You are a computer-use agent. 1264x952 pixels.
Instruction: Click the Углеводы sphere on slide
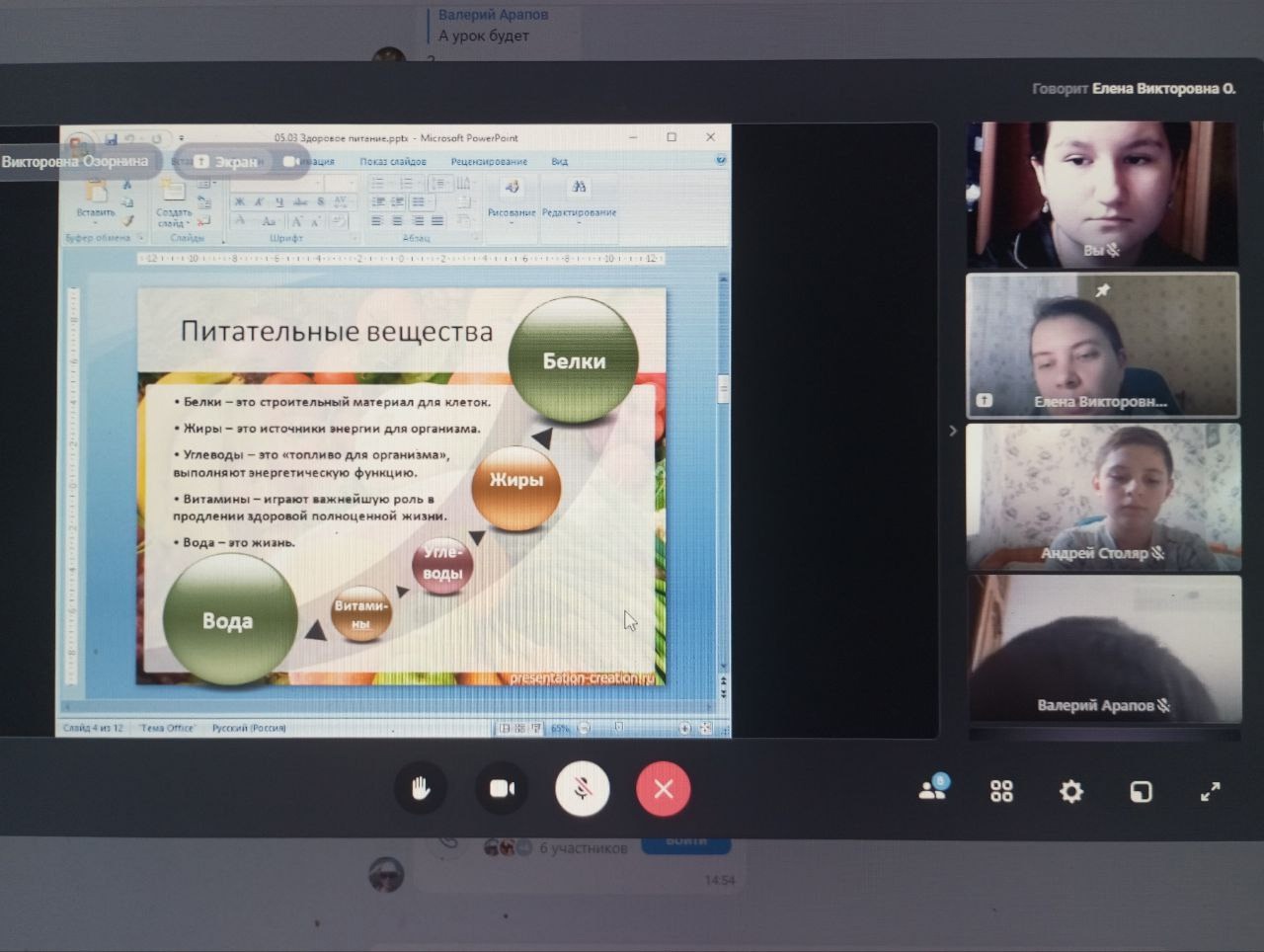[x=442, y=565]
